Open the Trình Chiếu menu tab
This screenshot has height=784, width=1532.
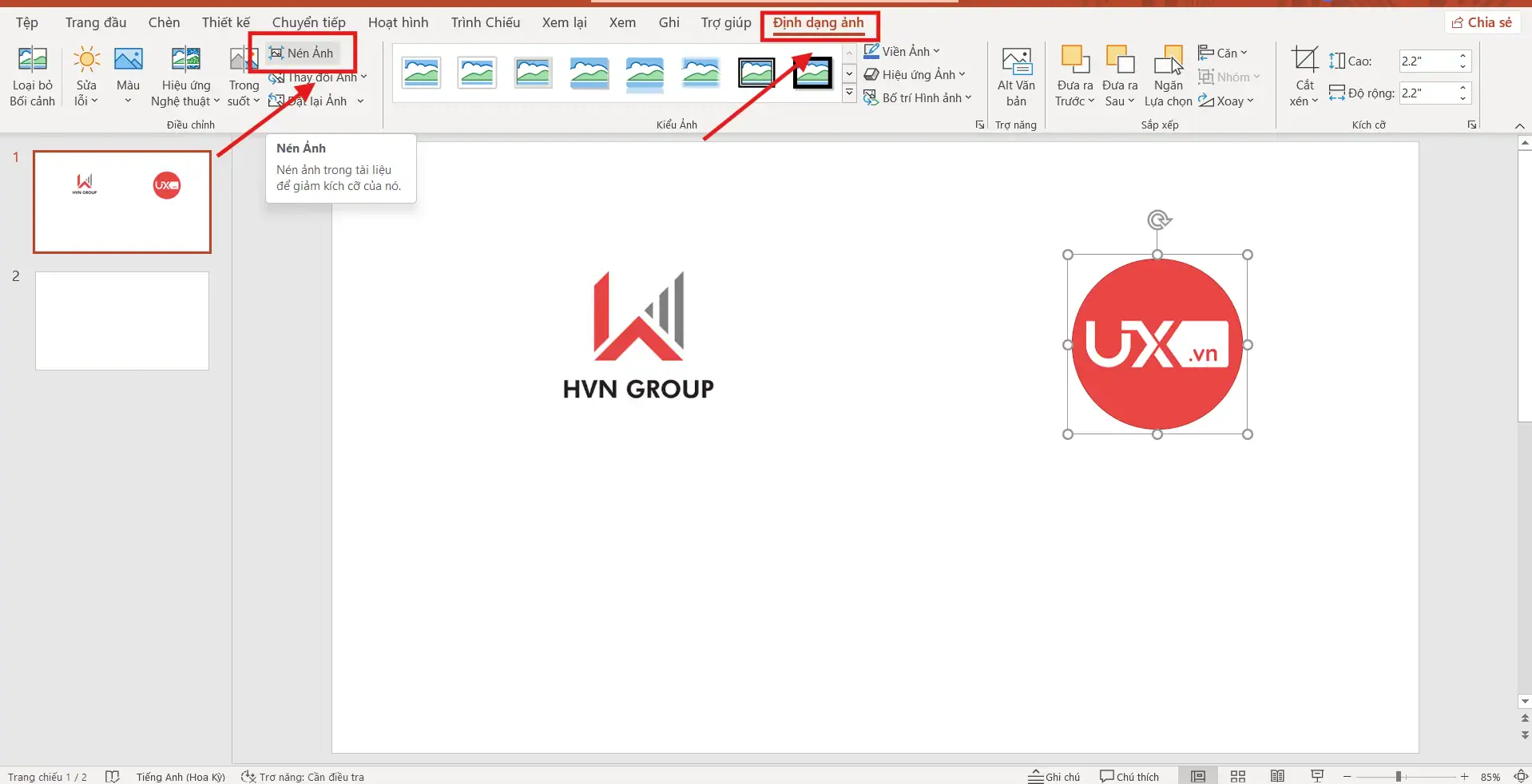click(x=485, y=22)
